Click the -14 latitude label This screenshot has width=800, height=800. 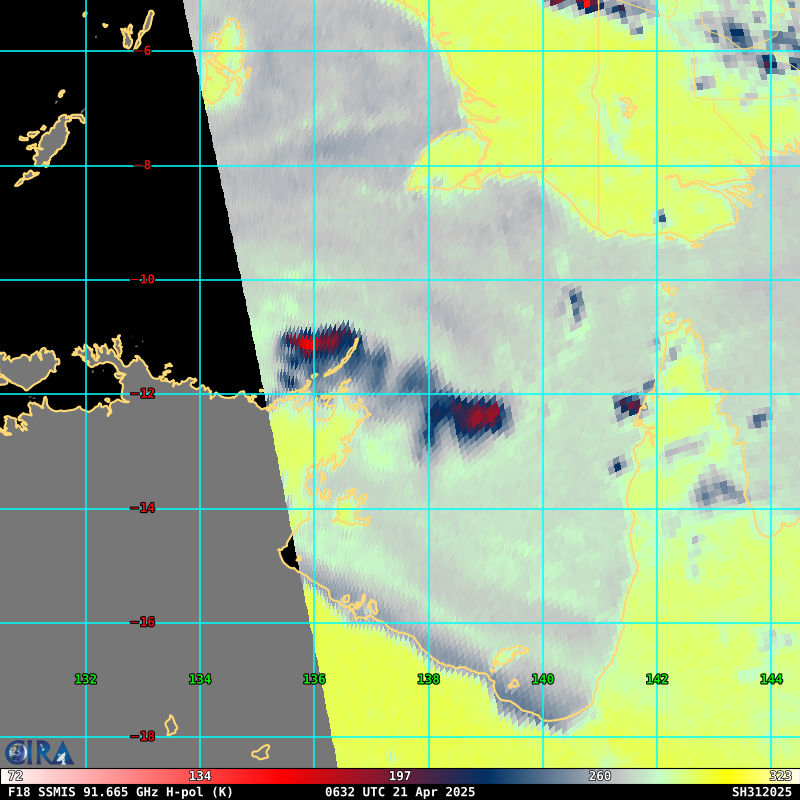[146, 508]
